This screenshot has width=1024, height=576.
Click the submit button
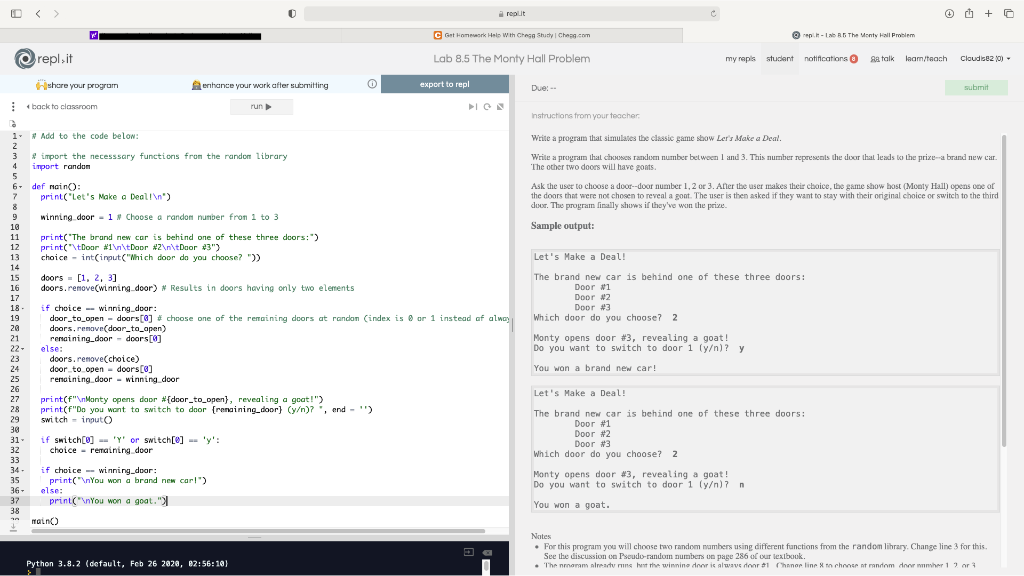click(x=976, y=87)
